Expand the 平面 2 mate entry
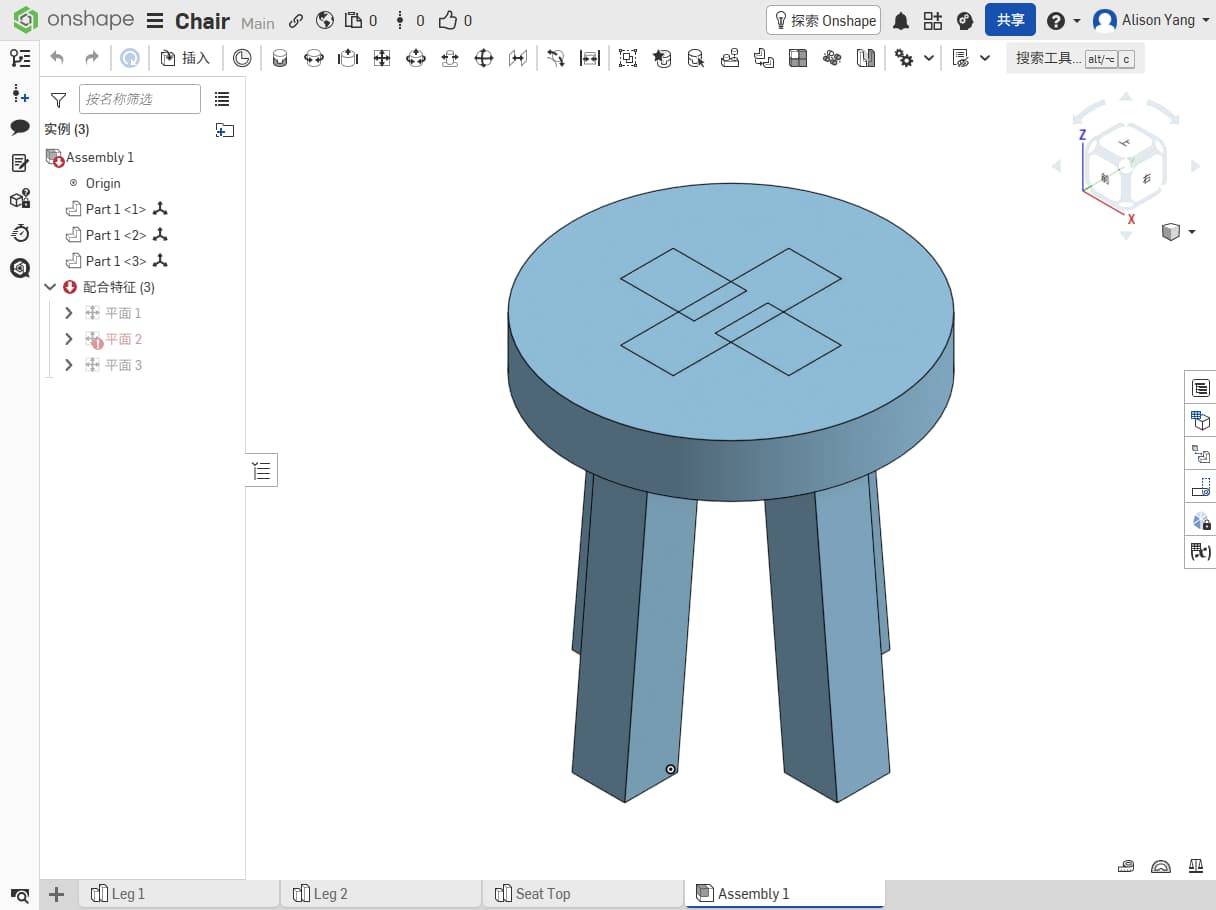This screenshot has width=1216, height=910. (x=68, y=339)
